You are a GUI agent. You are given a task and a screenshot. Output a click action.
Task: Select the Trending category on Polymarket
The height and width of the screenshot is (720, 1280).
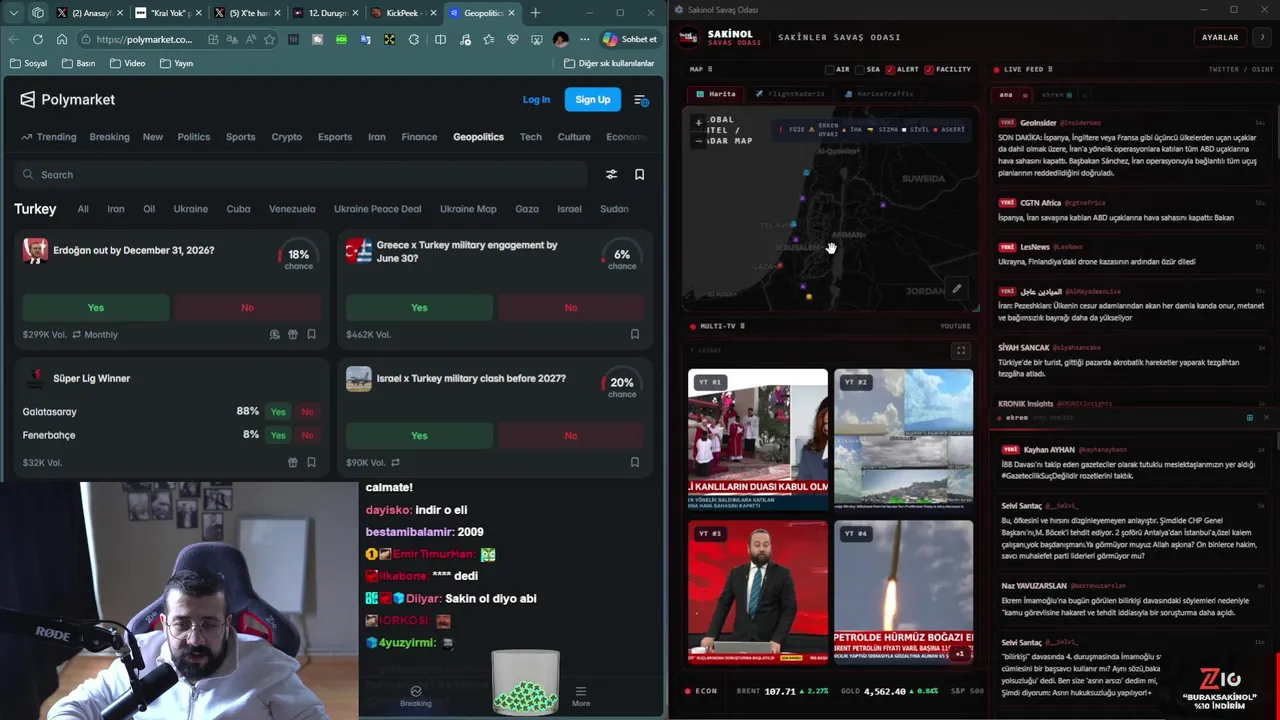coord(48,137)
